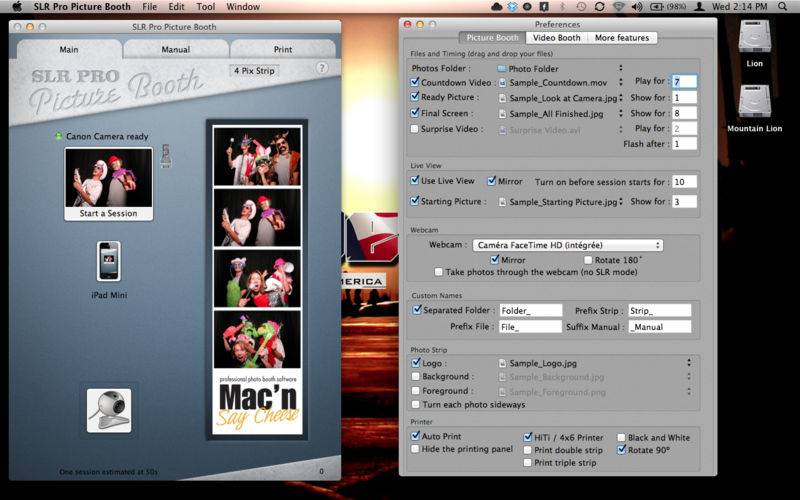
Task: Enable Rotate 180° for webcam
Action: (x=588, y=260)
